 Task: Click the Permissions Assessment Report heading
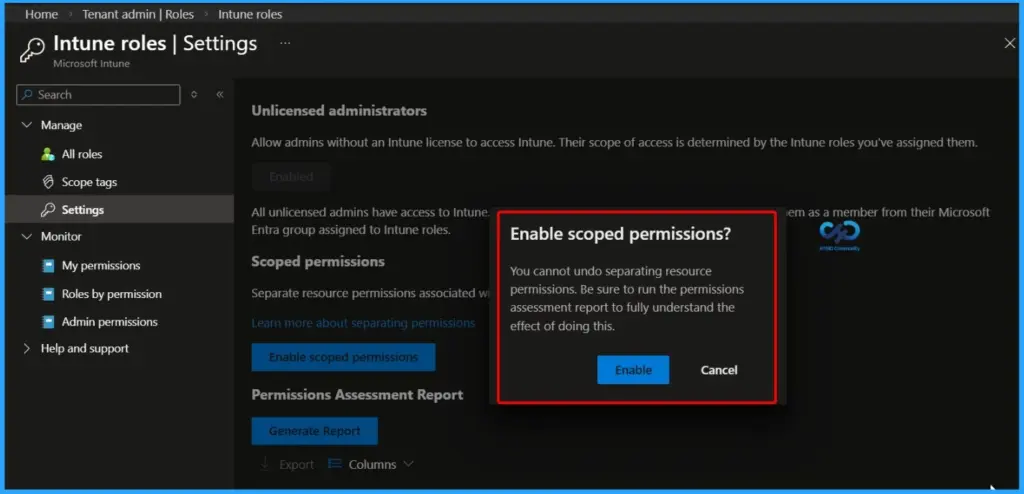(x=357, y=395)
